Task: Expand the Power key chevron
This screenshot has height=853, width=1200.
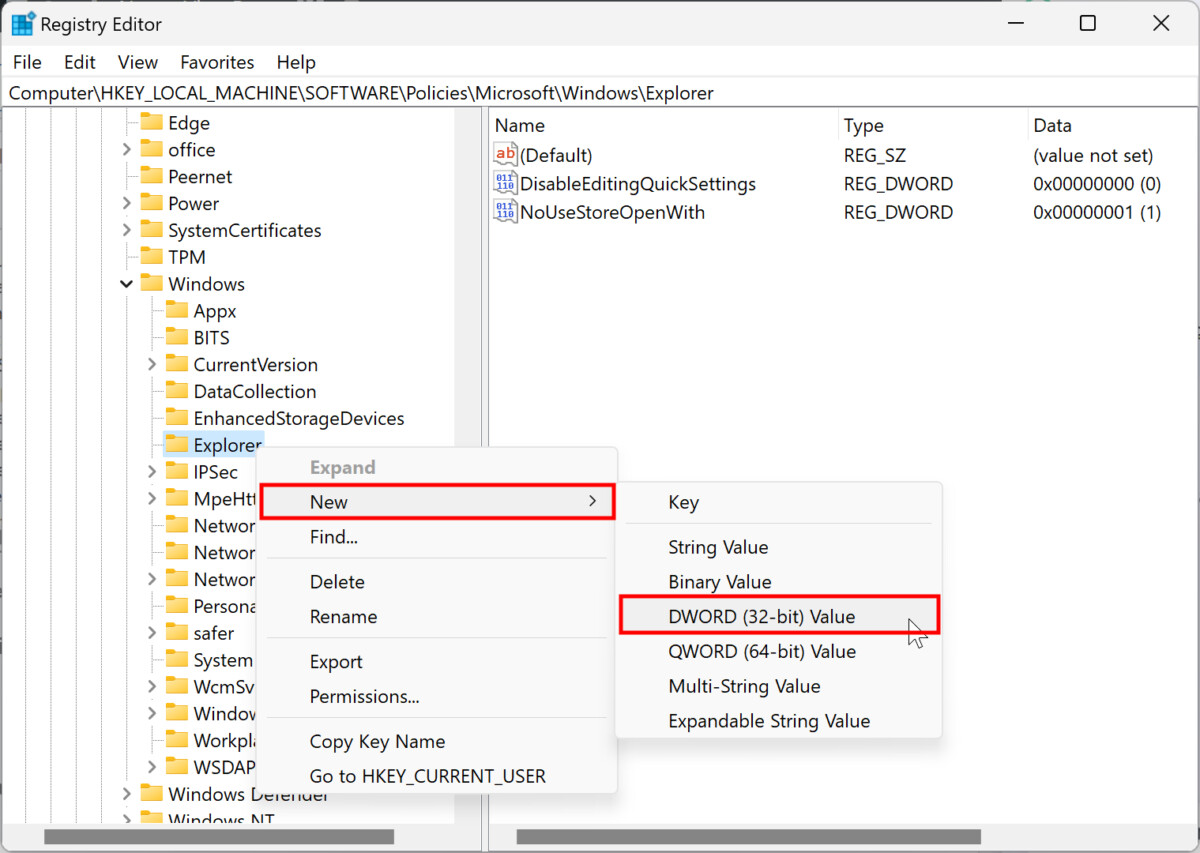Action: [x=127, y=203]
